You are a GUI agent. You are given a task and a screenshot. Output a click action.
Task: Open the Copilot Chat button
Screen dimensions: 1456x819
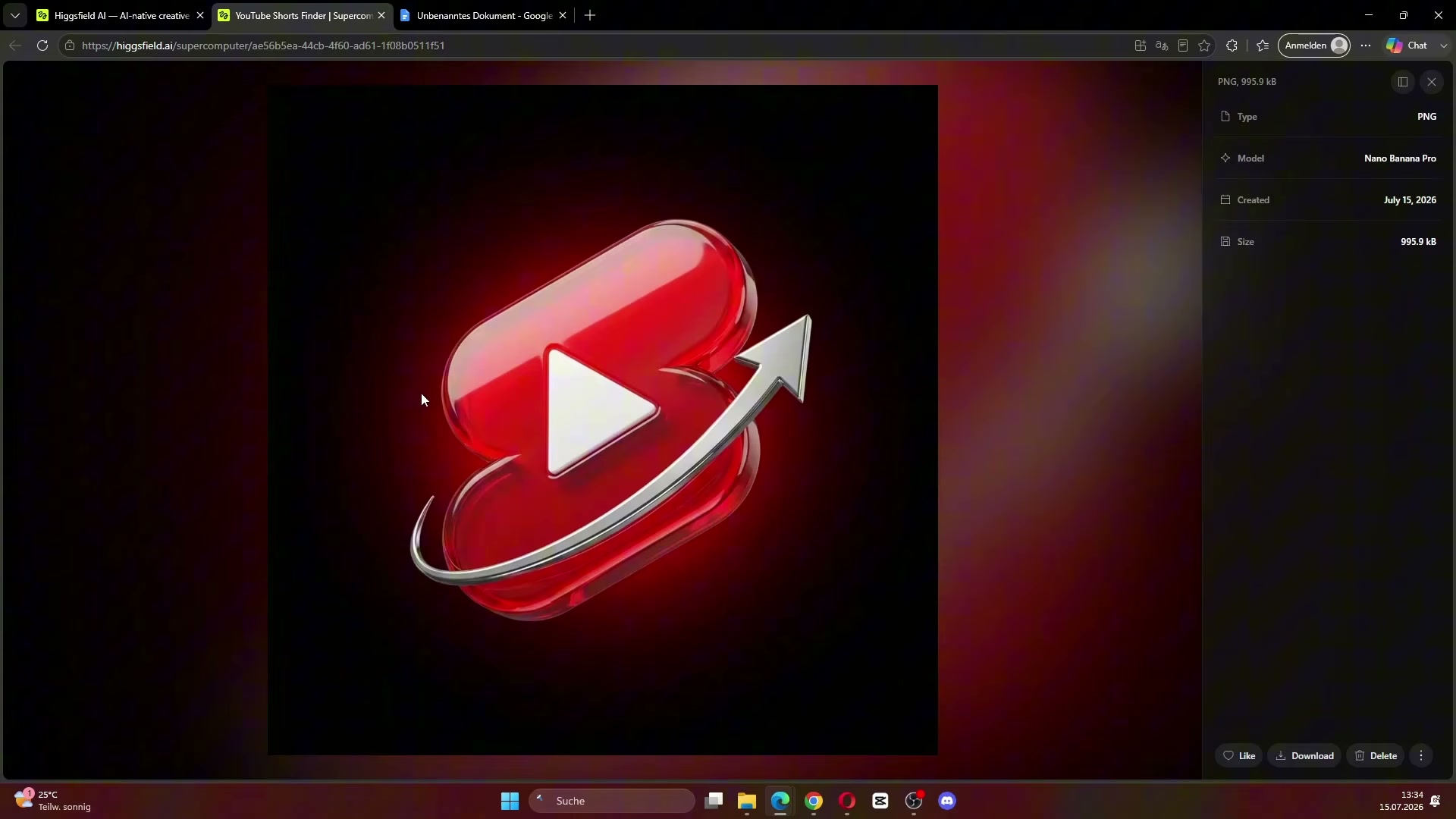1407,45
